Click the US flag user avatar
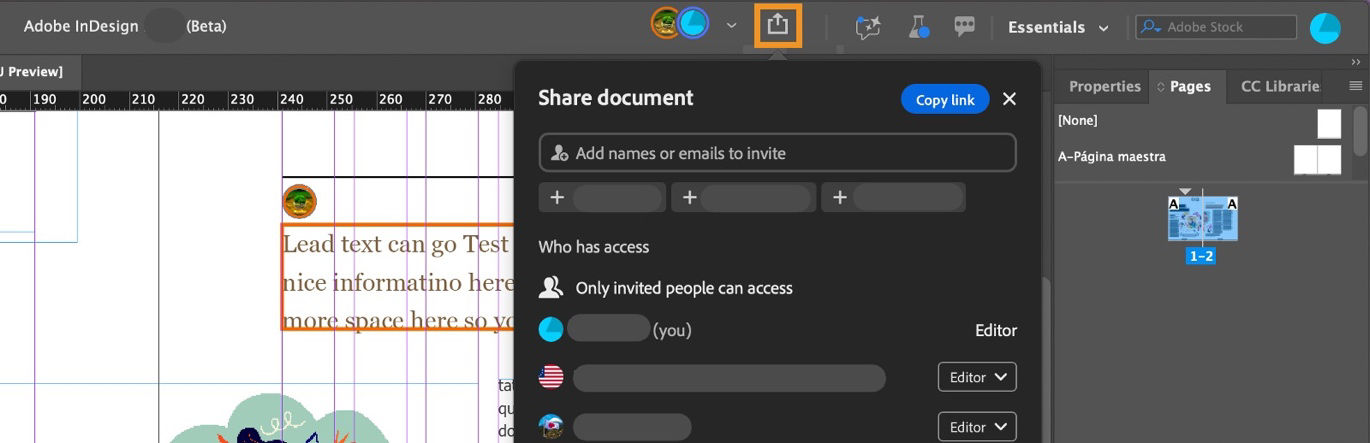This screenshot has height=443, width=1370. 551,377
